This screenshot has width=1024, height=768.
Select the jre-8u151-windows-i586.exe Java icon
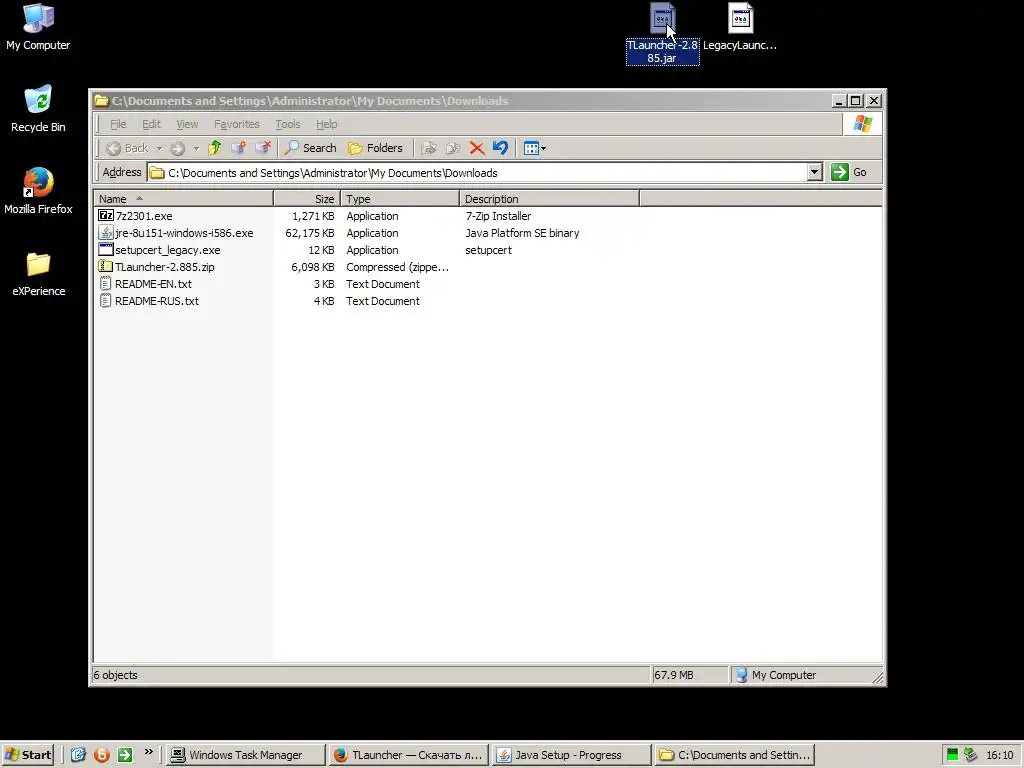[x=105, y=232]
